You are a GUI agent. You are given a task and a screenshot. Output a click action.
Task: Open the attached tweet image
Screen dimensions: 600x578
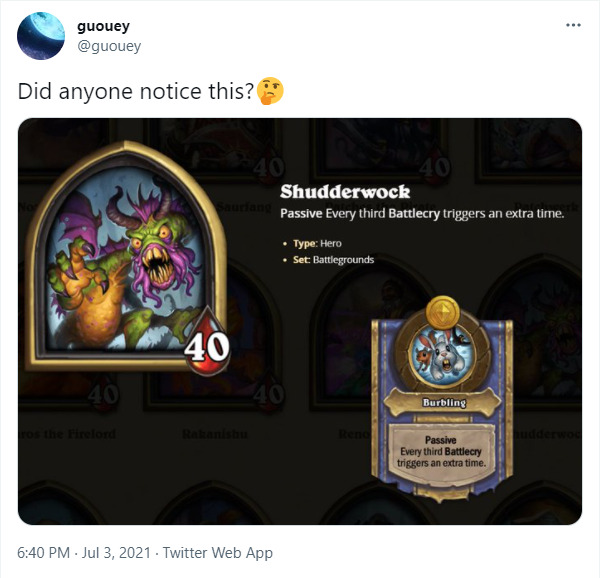click(300, 321)
